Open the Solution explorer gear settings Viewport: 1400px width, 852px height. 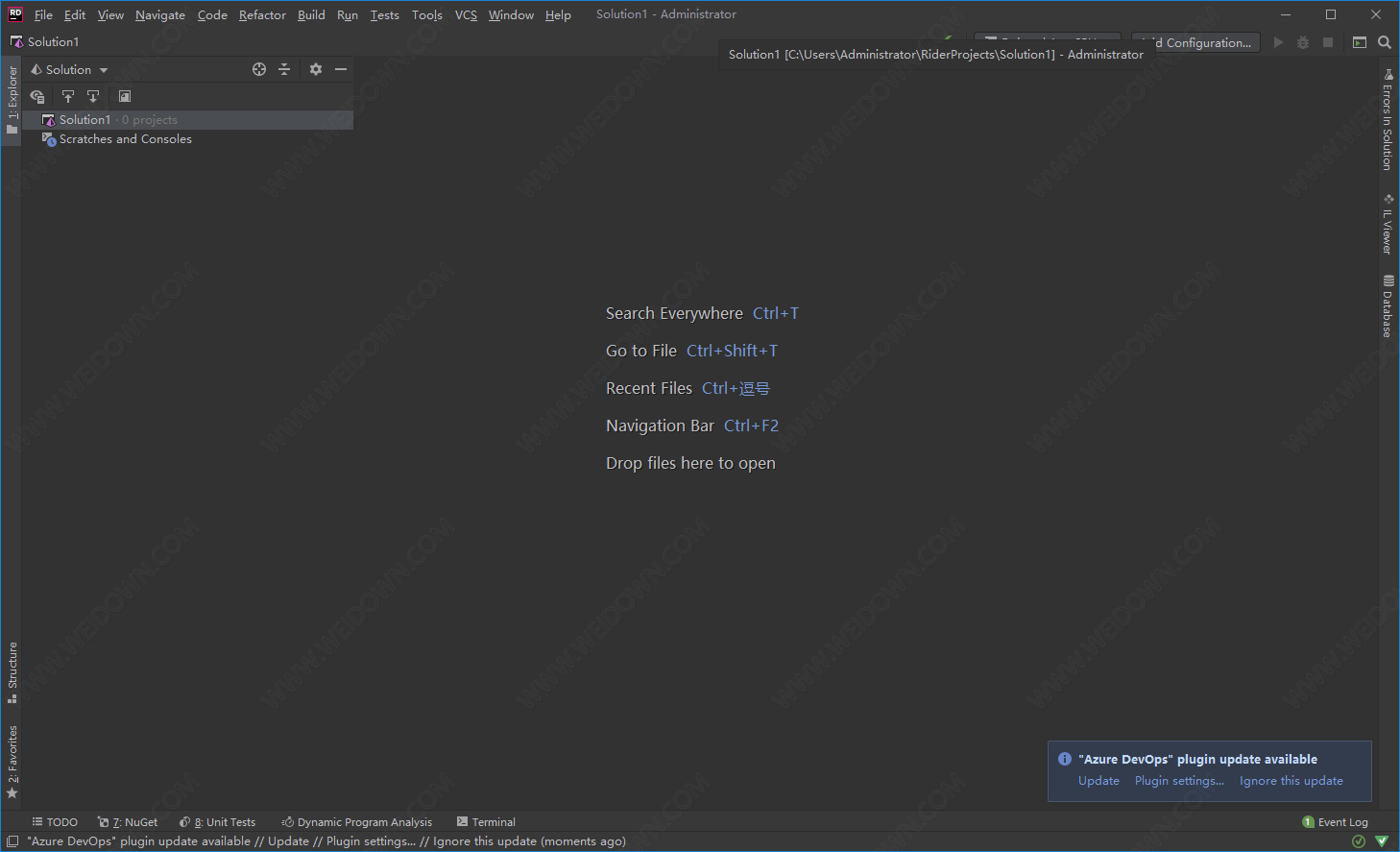coord(316,69)
